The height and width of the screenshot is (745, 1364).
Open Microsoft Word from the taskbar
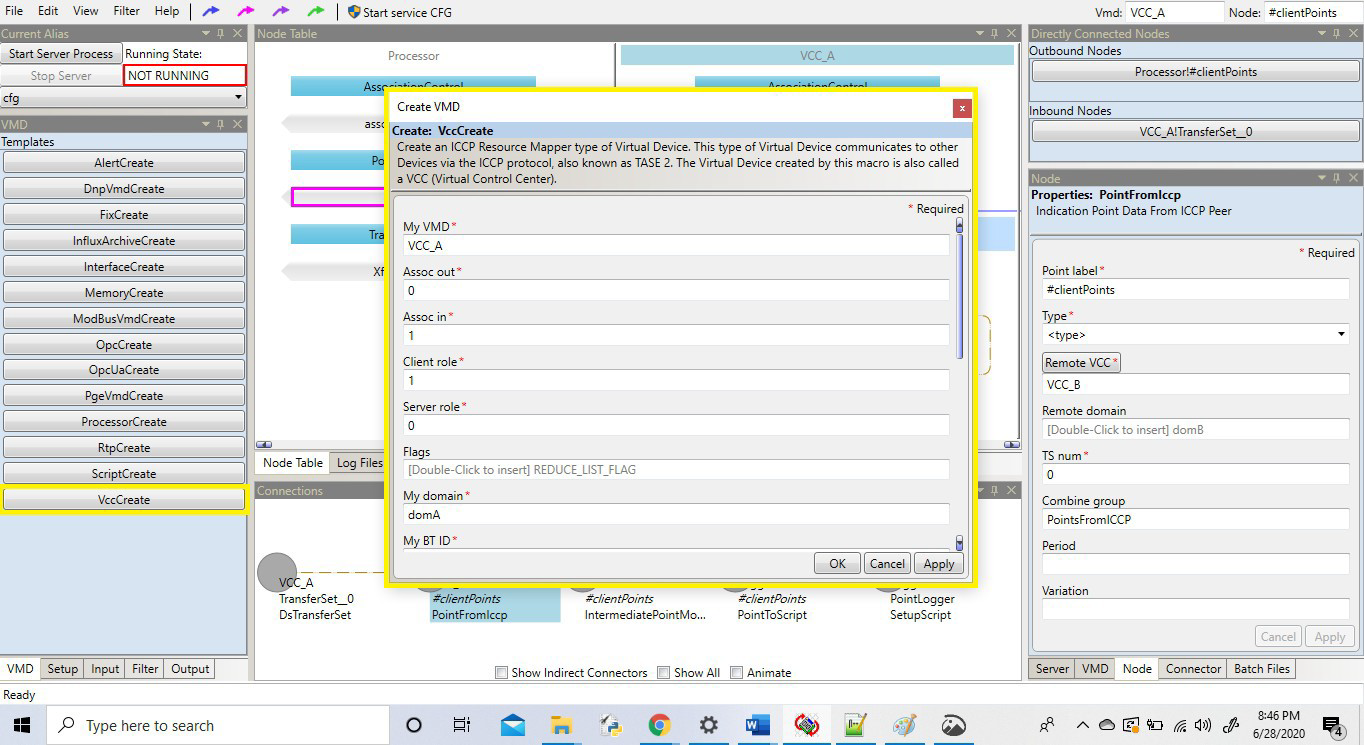(x=757, y=725)
